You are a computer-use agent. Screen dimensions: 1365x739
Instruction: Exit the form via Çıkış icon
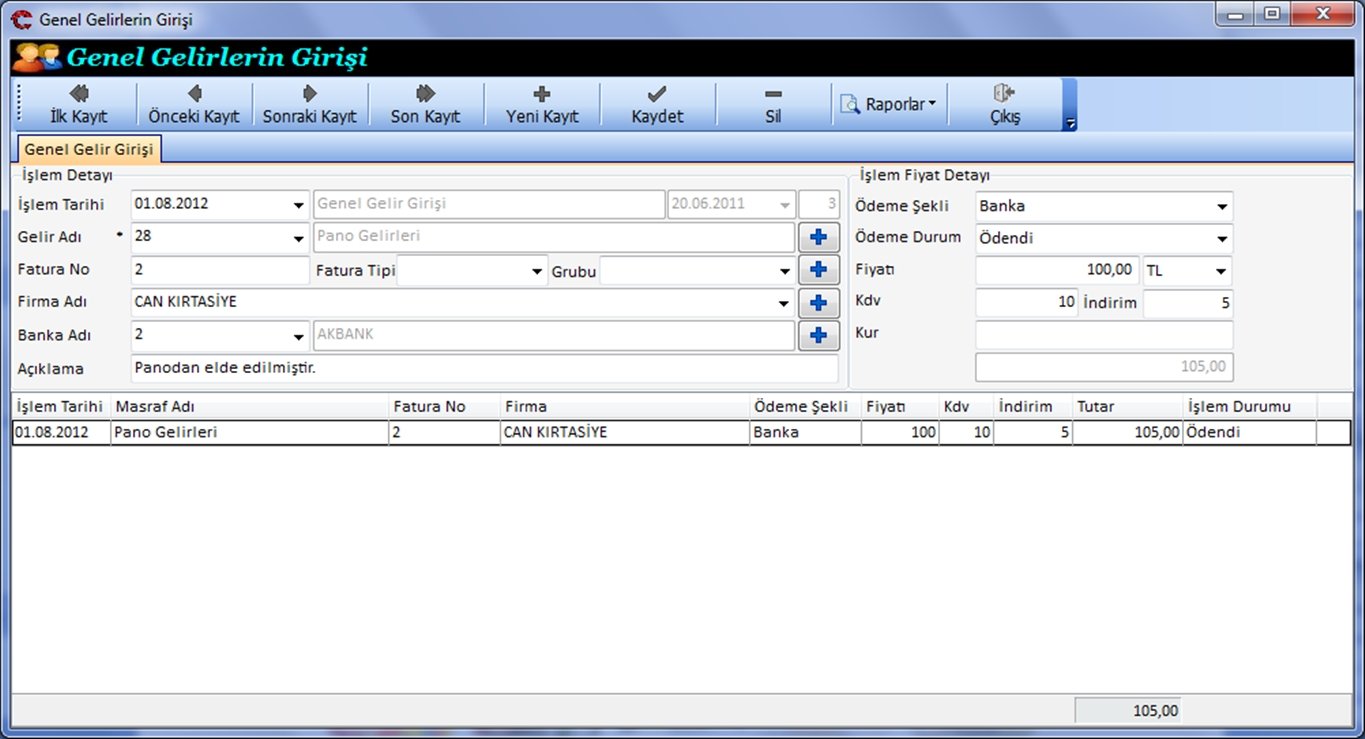[x=1004, y=94]
